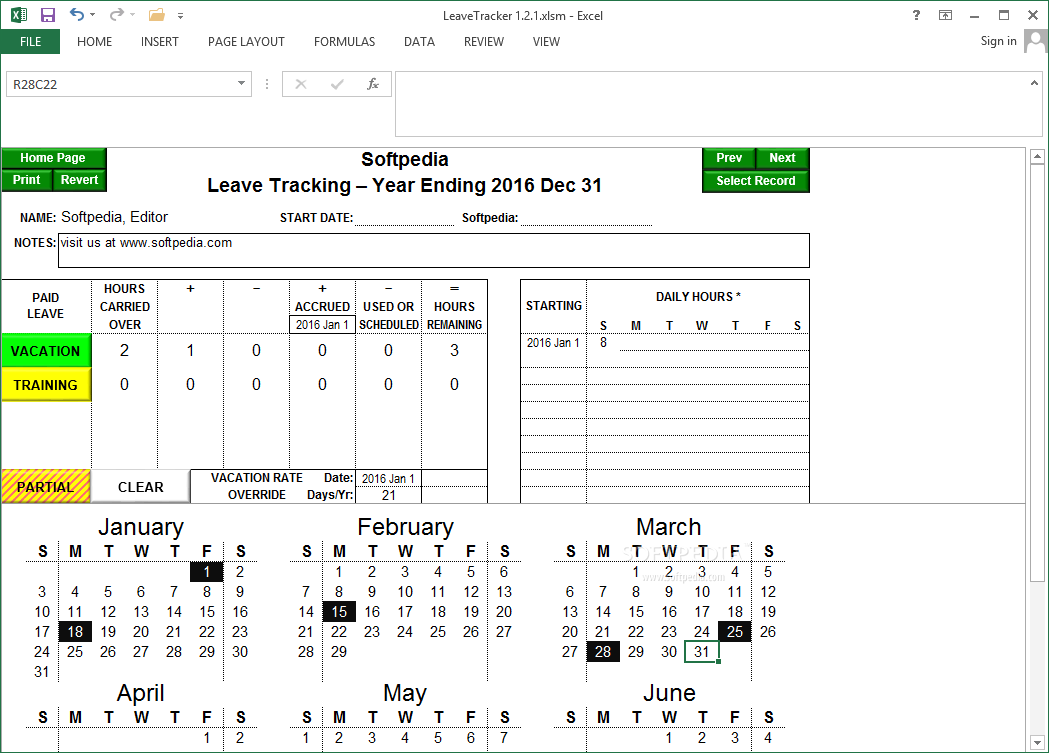
Task: Open Excel Help question mark
Action: pos(916,15)
